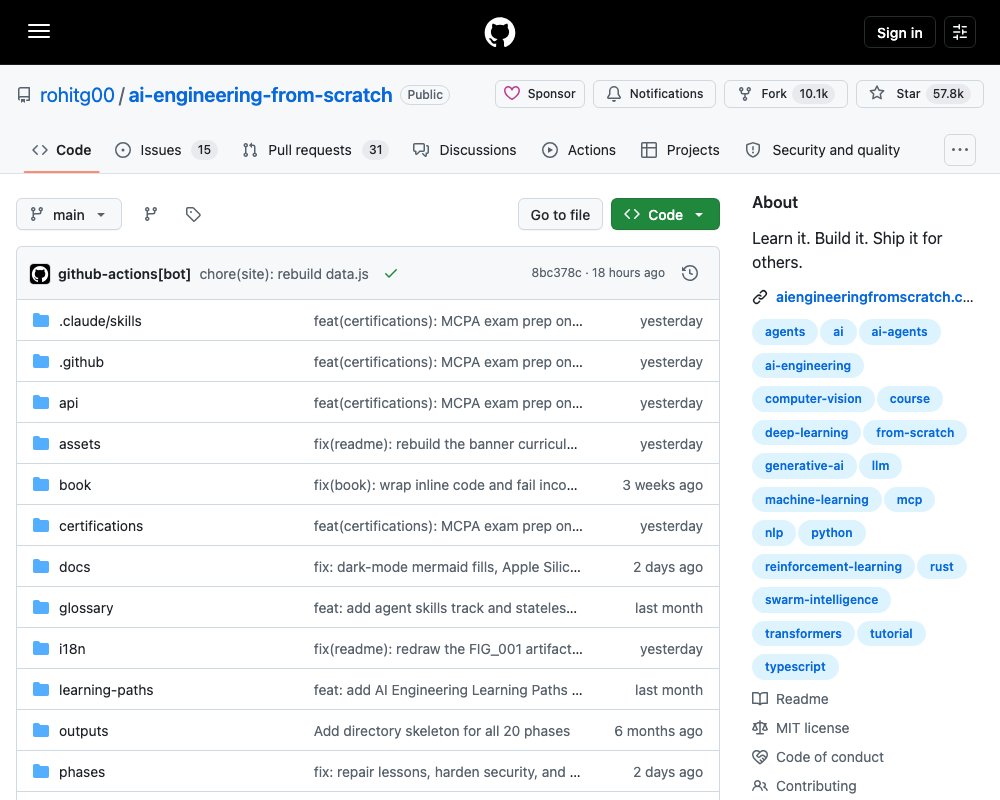Screen dimensions: 1000x800
Task: Open the hamburger navigation menu
Action: (39, 31)
